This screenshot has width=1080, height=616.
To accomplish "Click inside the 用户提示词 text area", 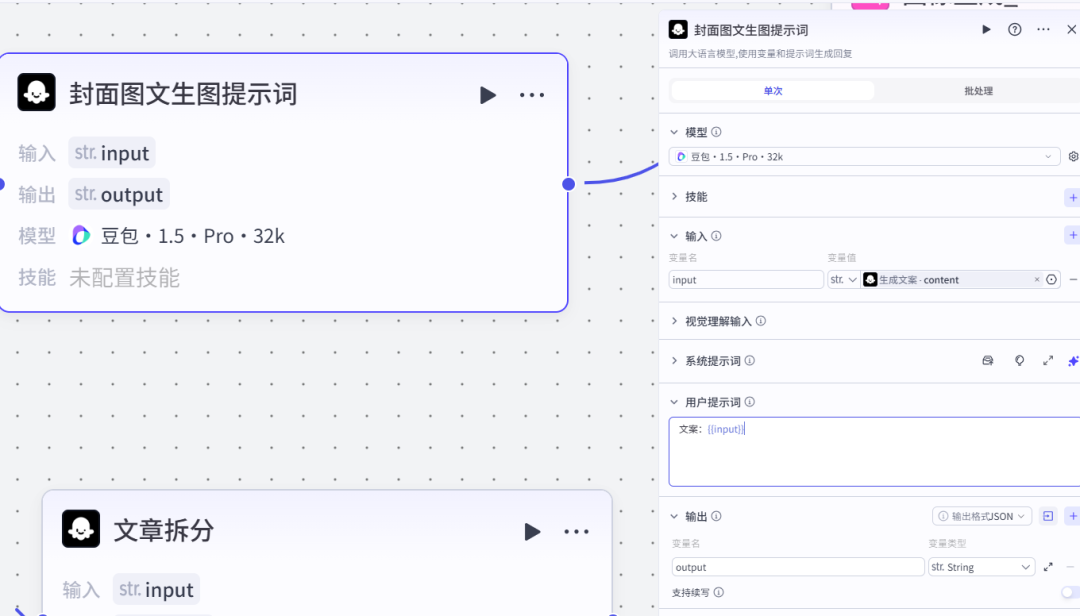I will [874, 451].
